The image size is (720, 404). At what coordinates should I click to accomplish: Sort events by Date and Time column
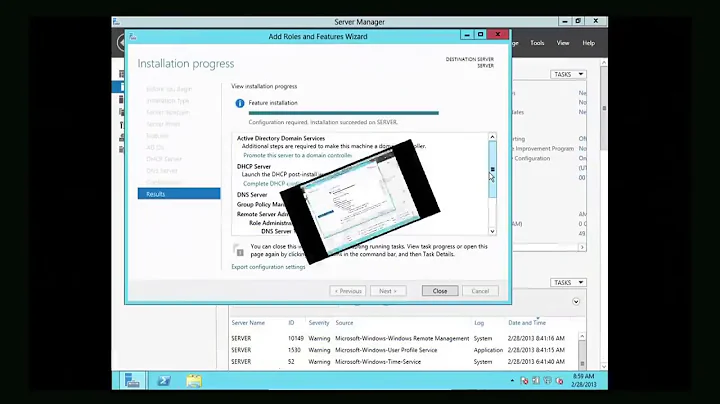point(527,323)
